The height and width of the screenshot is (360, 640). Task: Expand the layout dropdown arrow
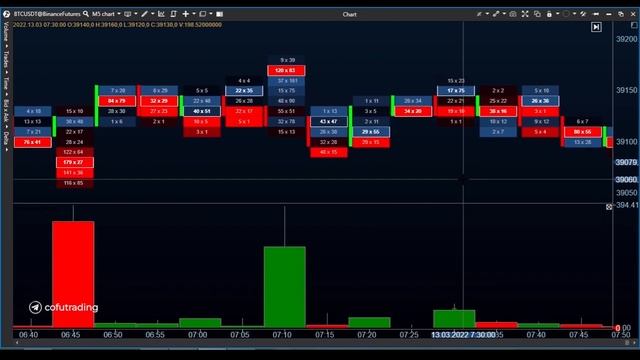(211, 14)
